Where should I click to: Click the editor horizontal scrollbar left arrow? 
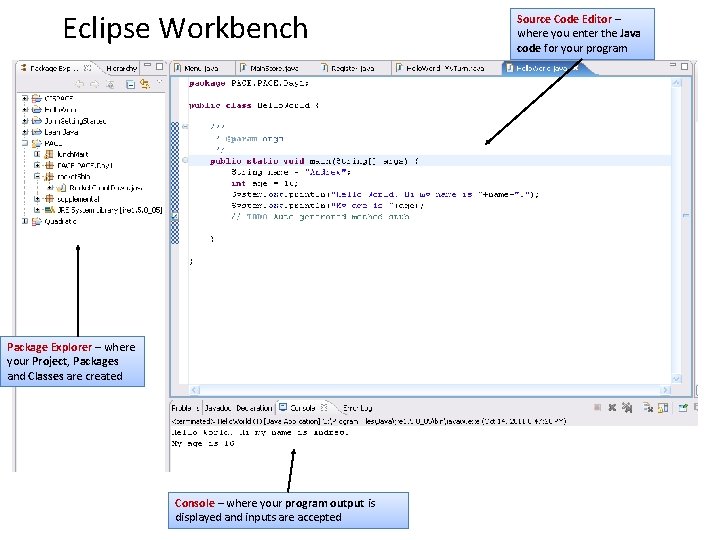[x=195, y=390]
